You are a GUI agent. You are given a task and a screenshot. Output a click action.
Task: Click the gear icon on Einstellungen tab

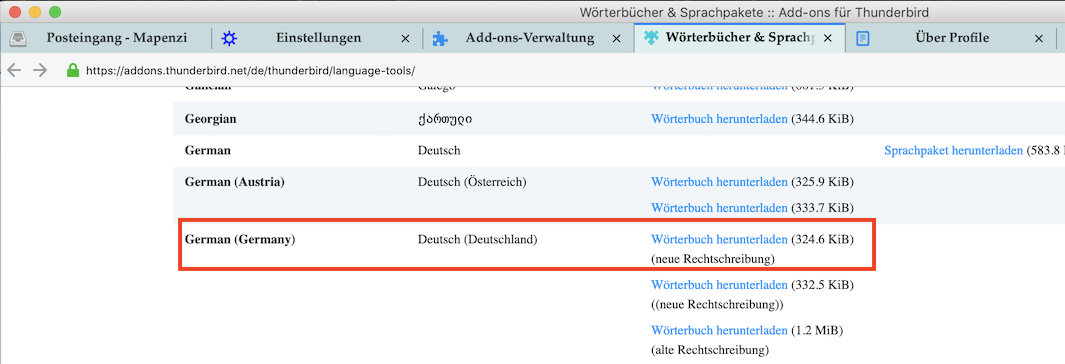coord(230,39)
